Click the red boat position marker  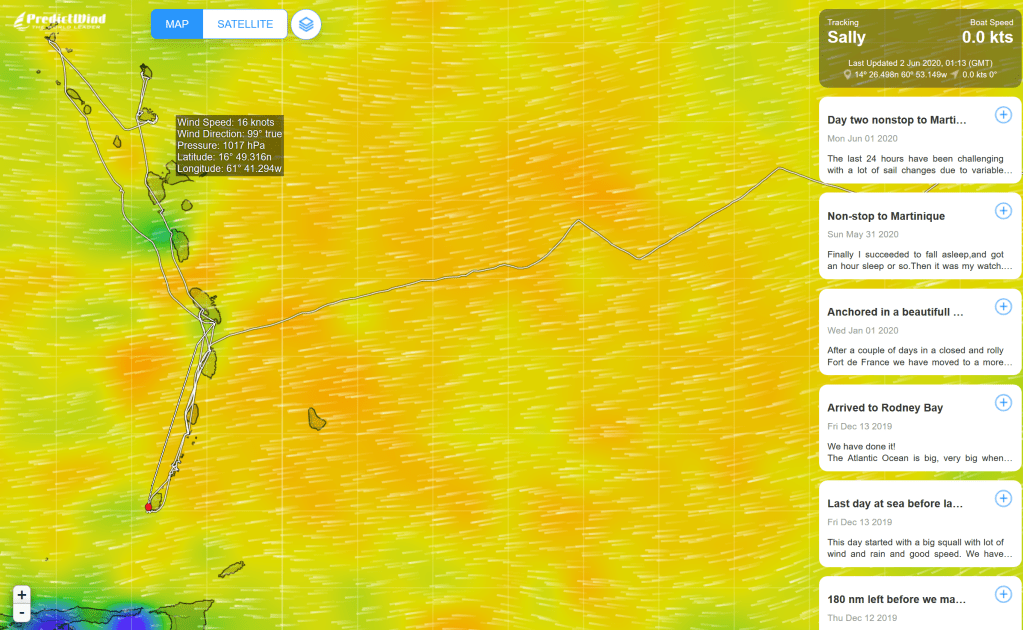pos(148,507)
